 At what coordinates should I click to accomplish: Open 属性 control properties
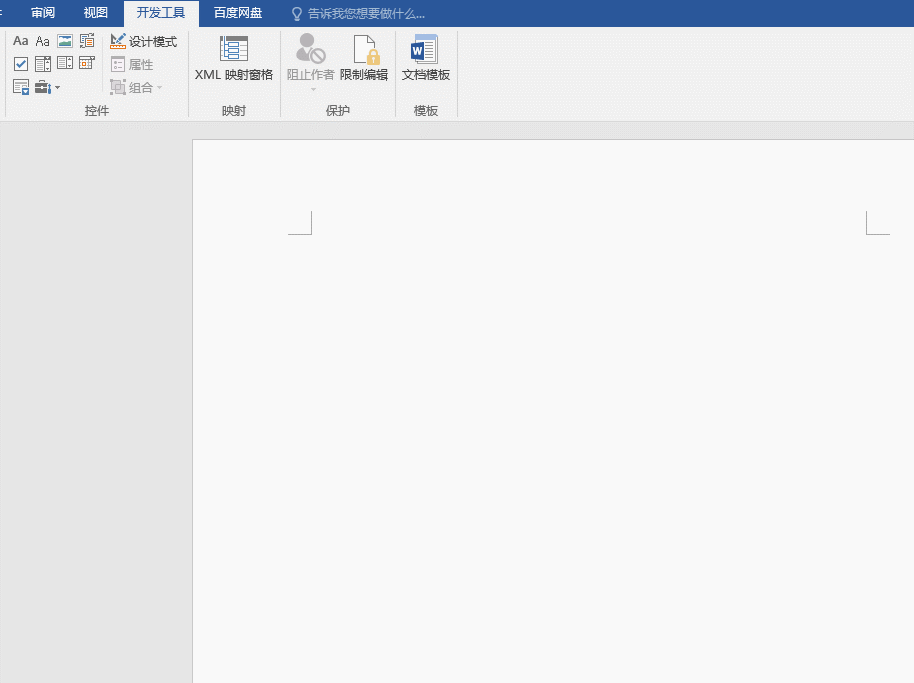pyautogui.click(x=132, y=64)
